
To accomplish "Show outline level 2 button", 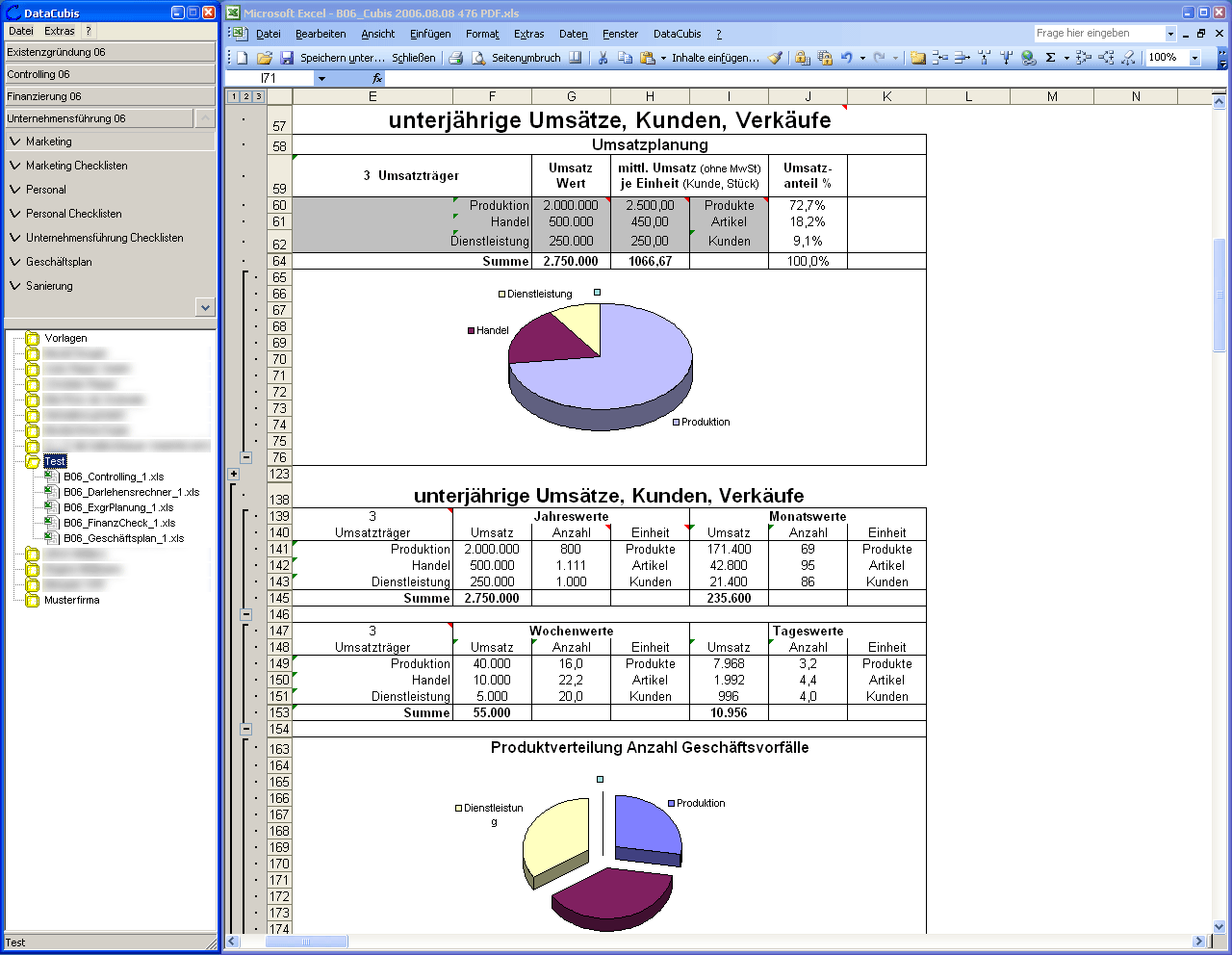I will click(245, 96).
